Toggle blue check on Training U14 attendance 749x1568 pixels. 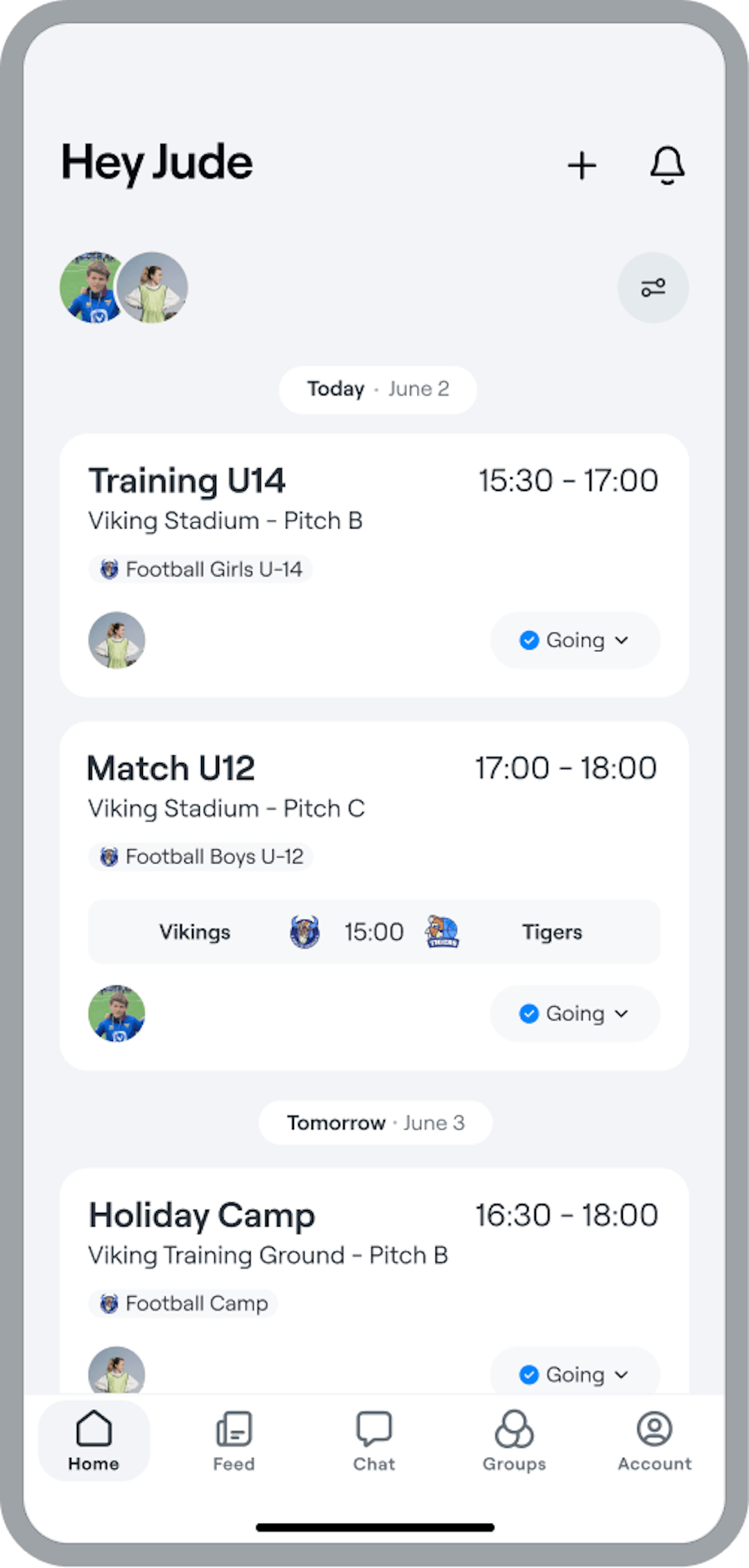[529, 640]
